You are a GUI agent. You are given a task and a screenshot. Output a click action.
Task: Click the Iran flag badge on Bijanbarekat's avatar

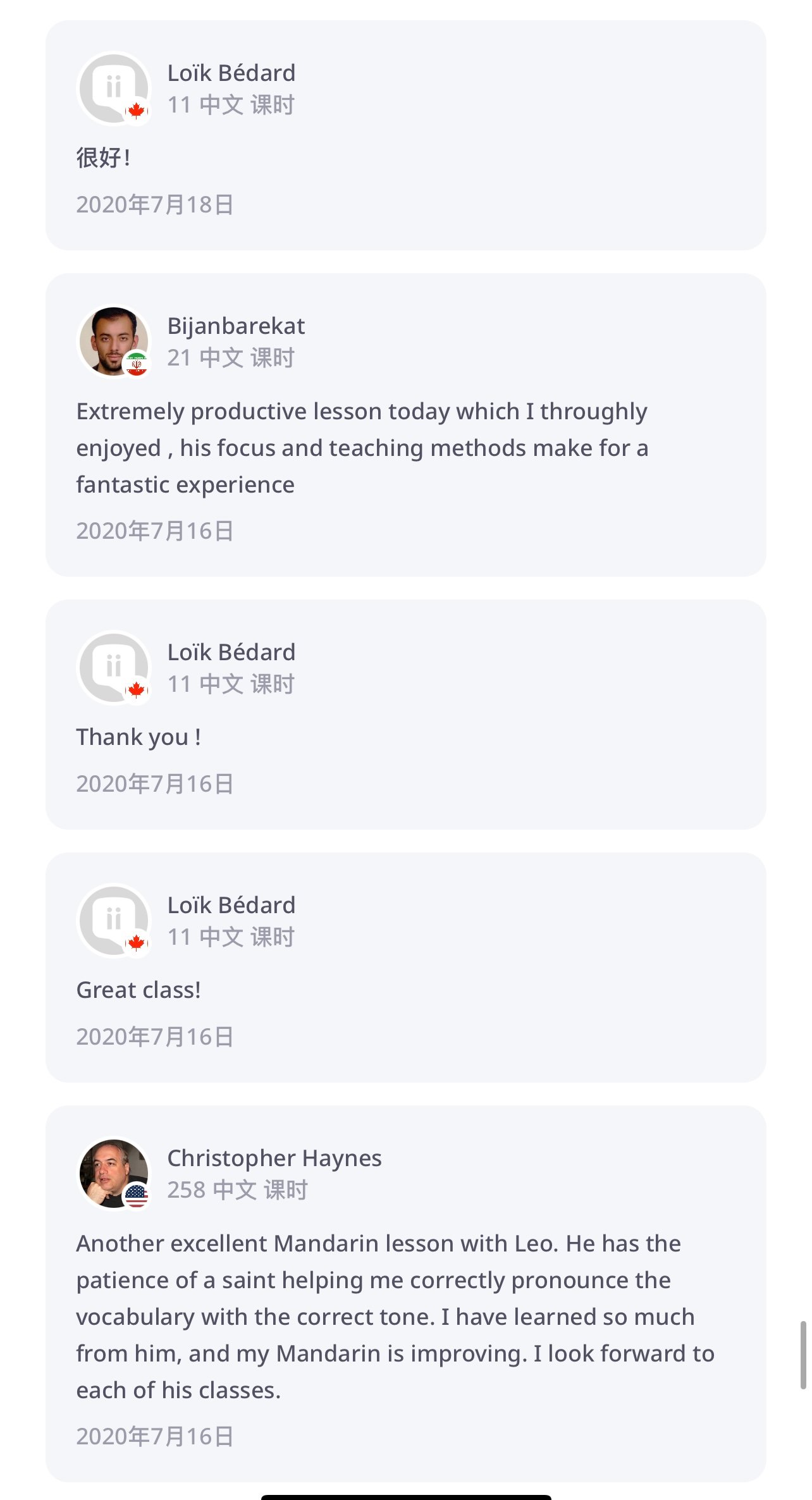[136, 364]
